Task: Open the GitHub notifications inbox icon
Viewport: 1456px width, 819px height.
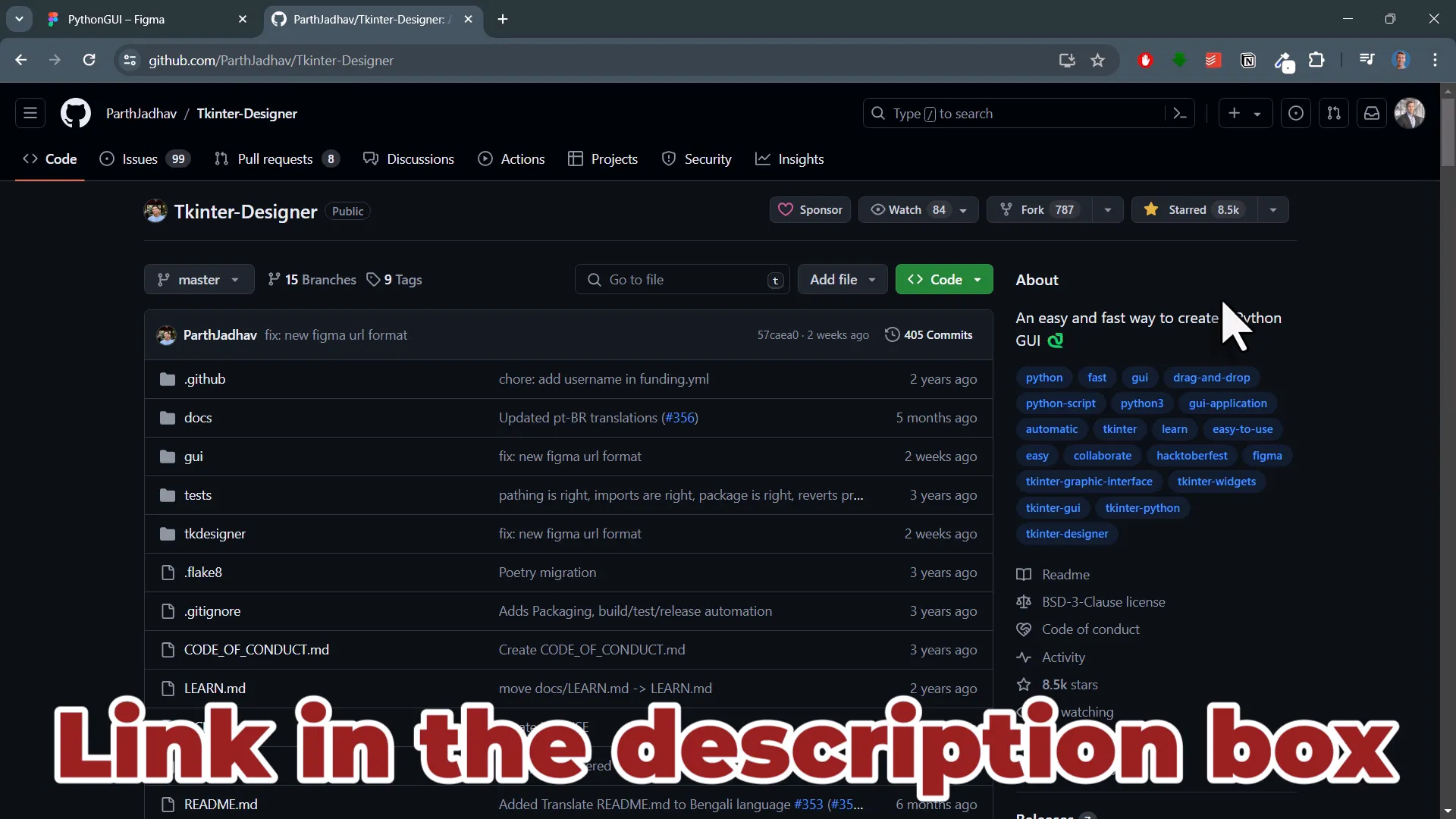Action: tap(1373, 113)
